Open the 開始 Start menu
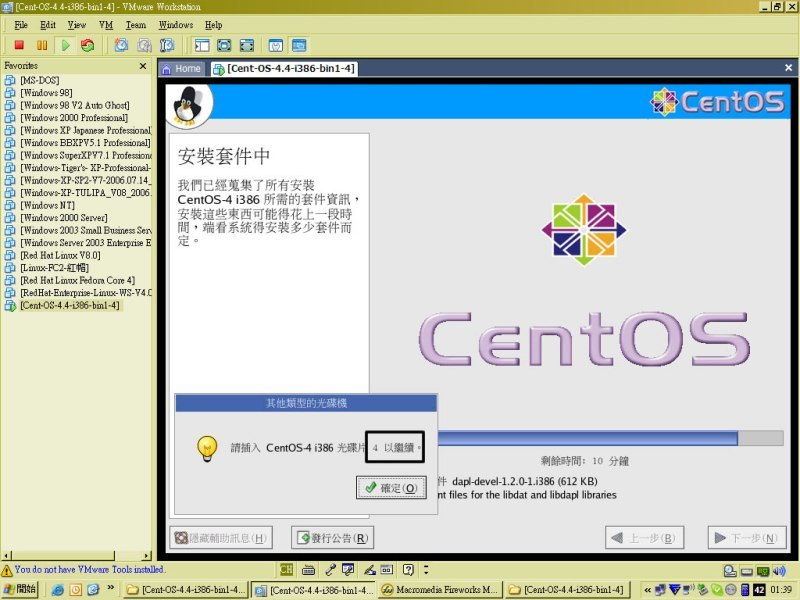Screen dimensions: 800x600 (20, 589)
